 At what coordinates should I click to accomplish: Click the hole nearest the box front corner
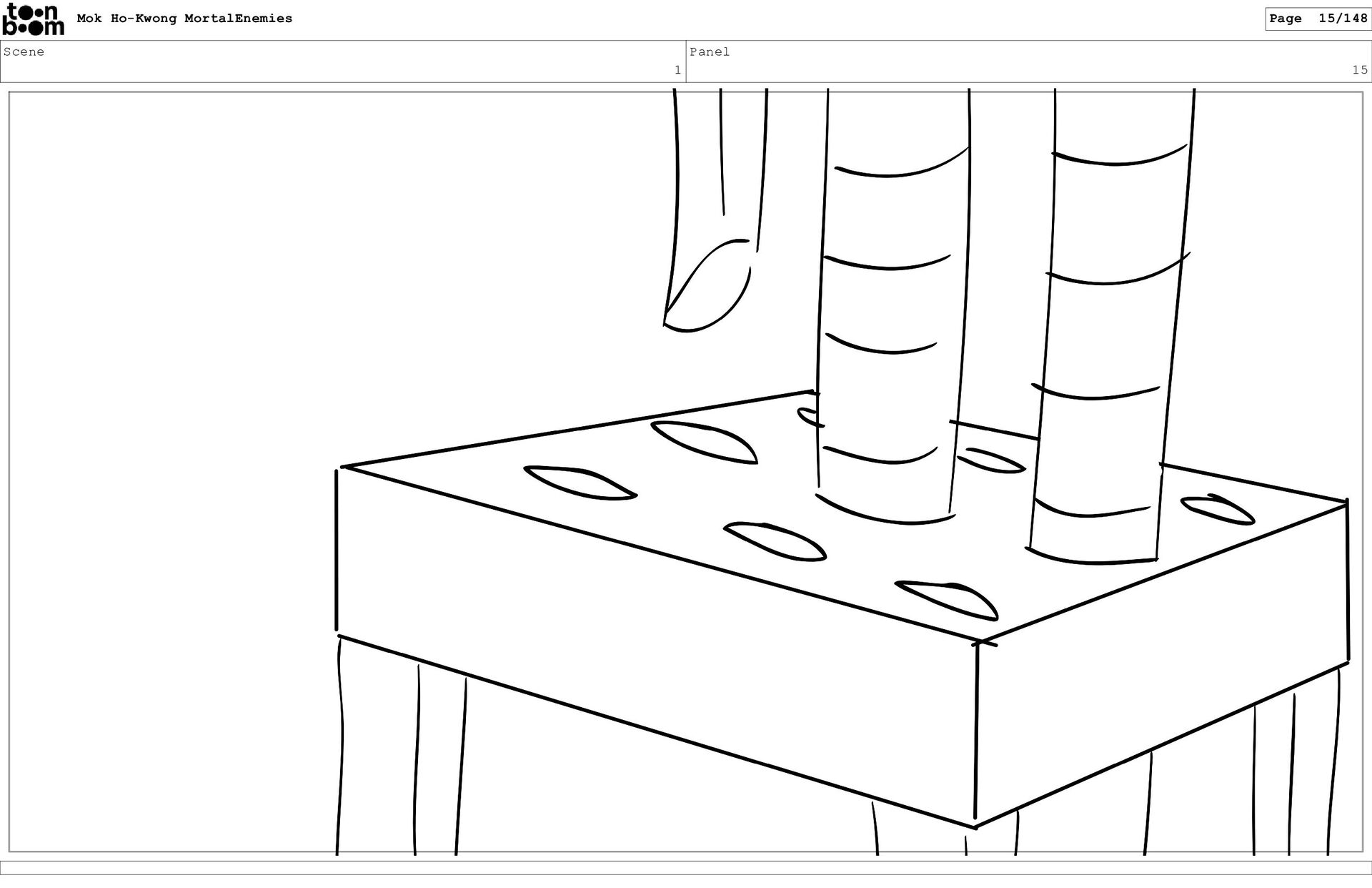click(x=947, y=599)
